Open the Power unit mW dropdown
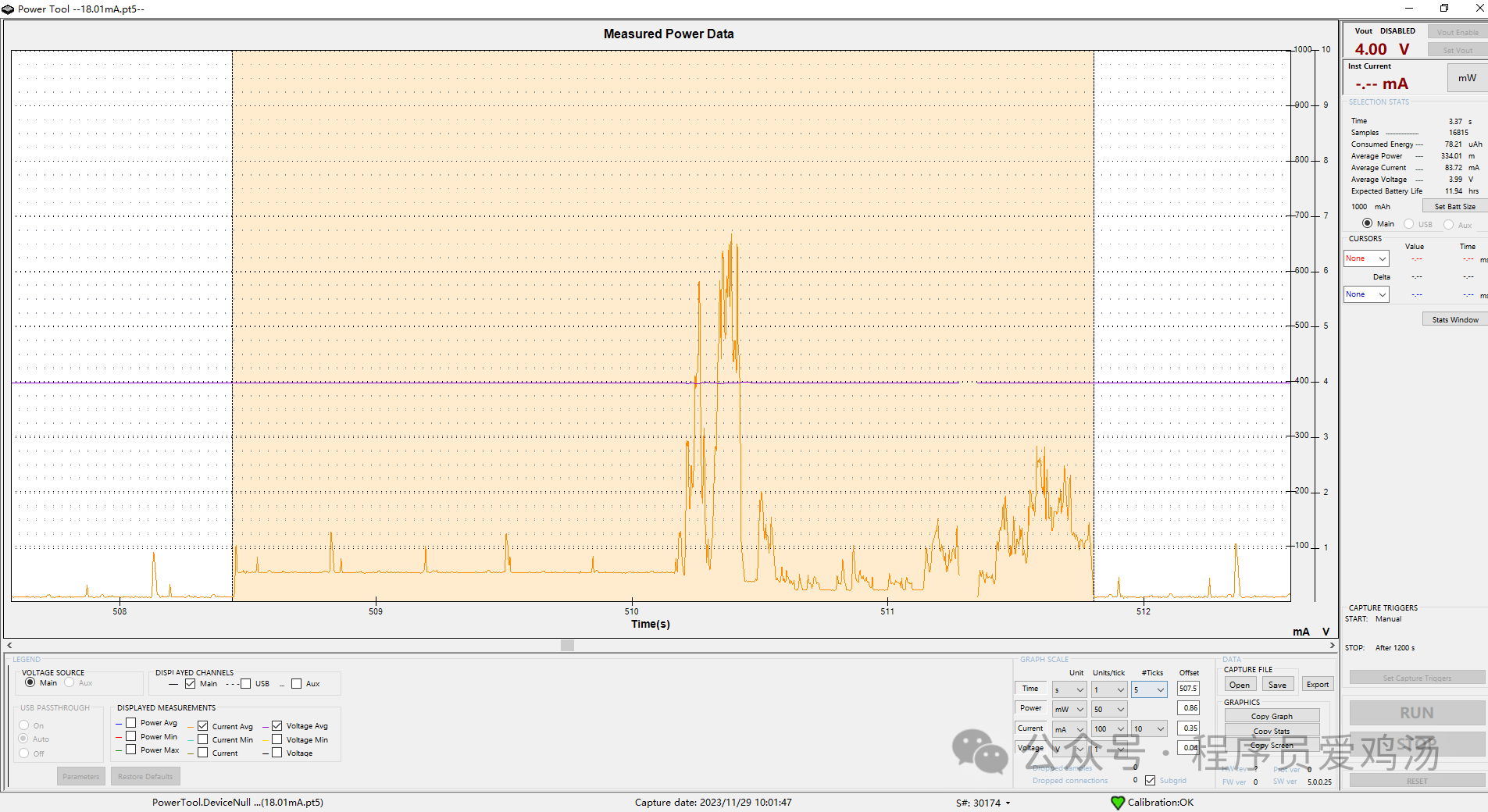 coord(1069,710)
